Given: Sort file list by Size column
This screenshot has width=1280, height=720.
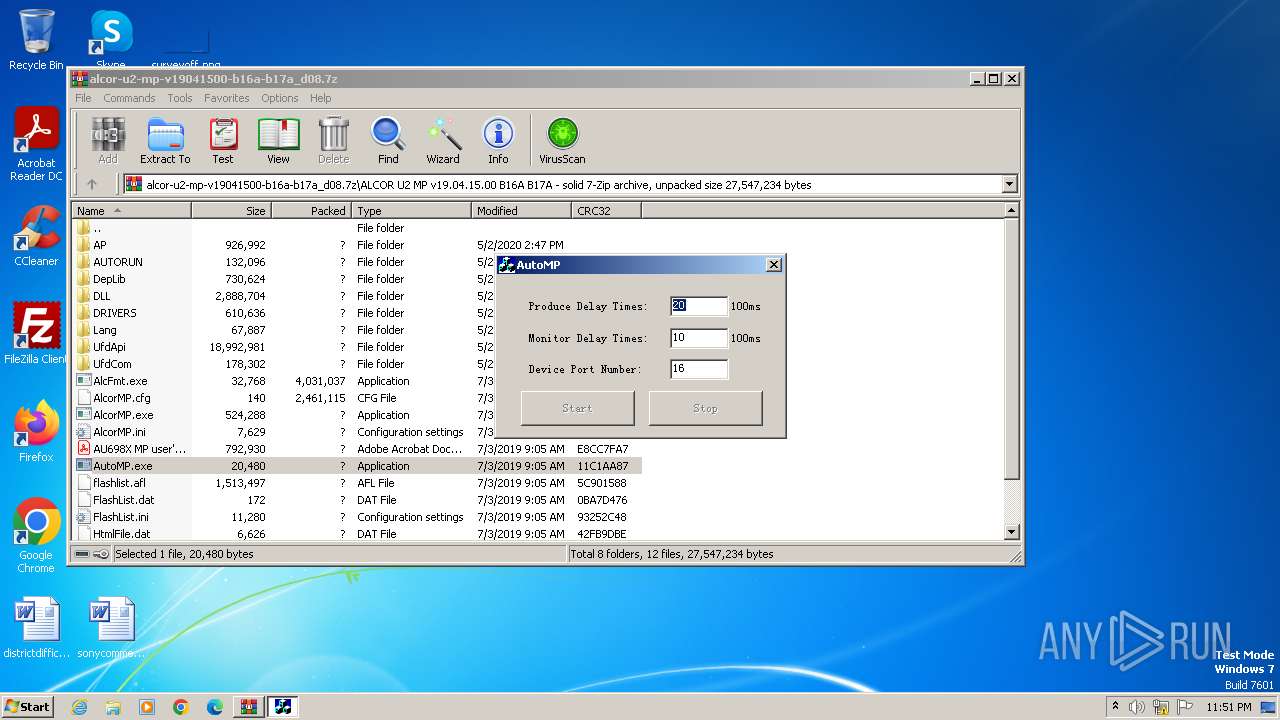Looking at the screenshot, I should (x=231, y=211).
